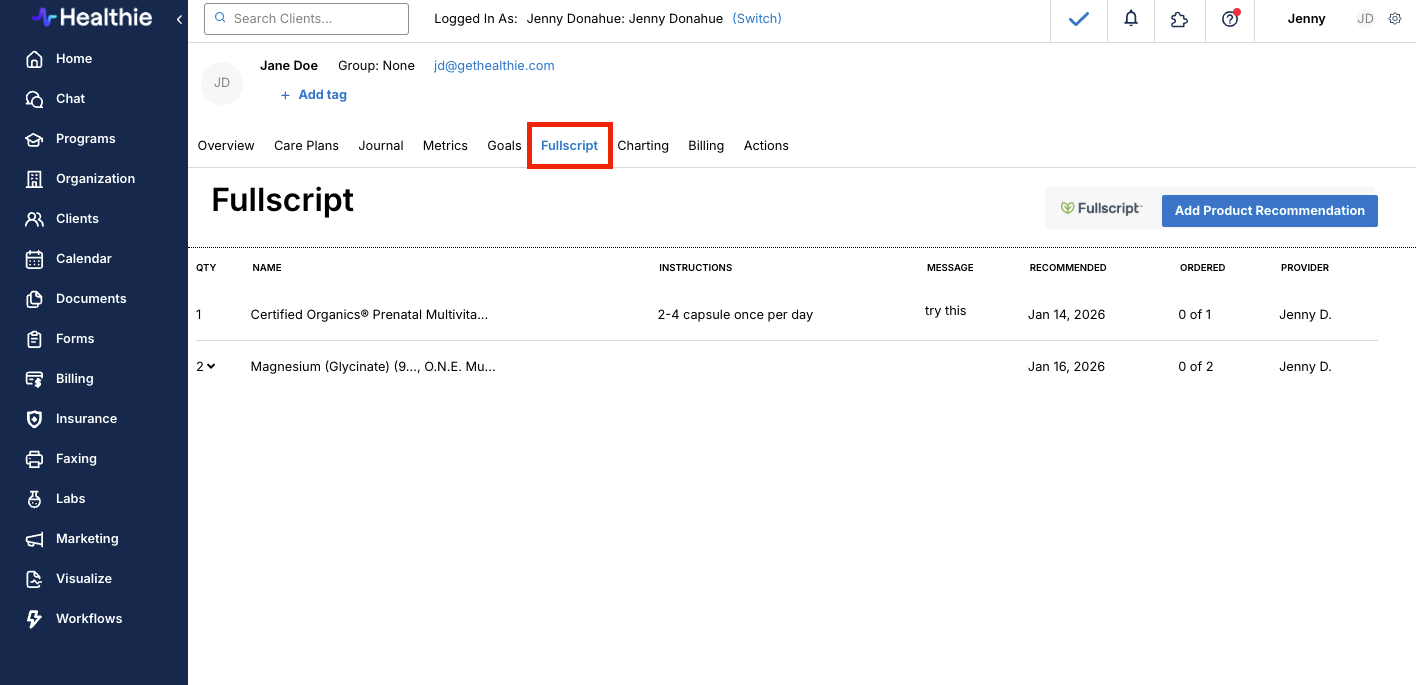The width and height of the screenshot is (1416, 685).
Task: Click the JD avatar in top bar
Action: [x=1366, y=19]
